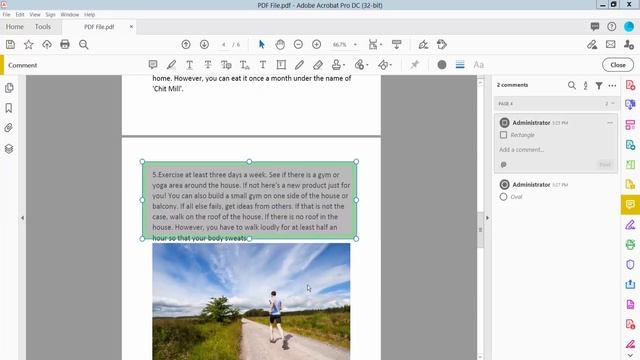
Task: Select the Pencil drawing tool
Action: (x=300, y=65)
